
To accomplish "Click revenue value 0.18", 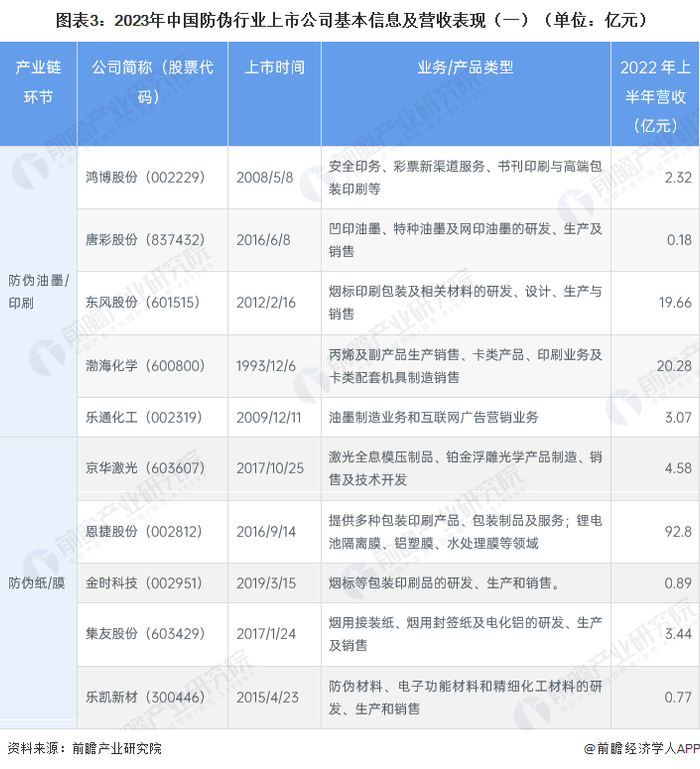I will pyautogui.click(x=679, y=240).
